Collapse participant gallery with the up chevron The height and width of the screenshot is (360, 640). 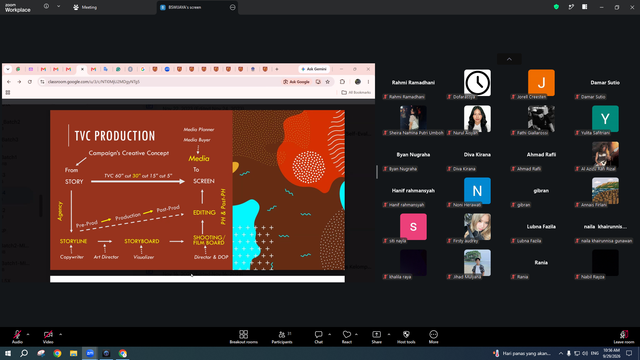(509, 59)
